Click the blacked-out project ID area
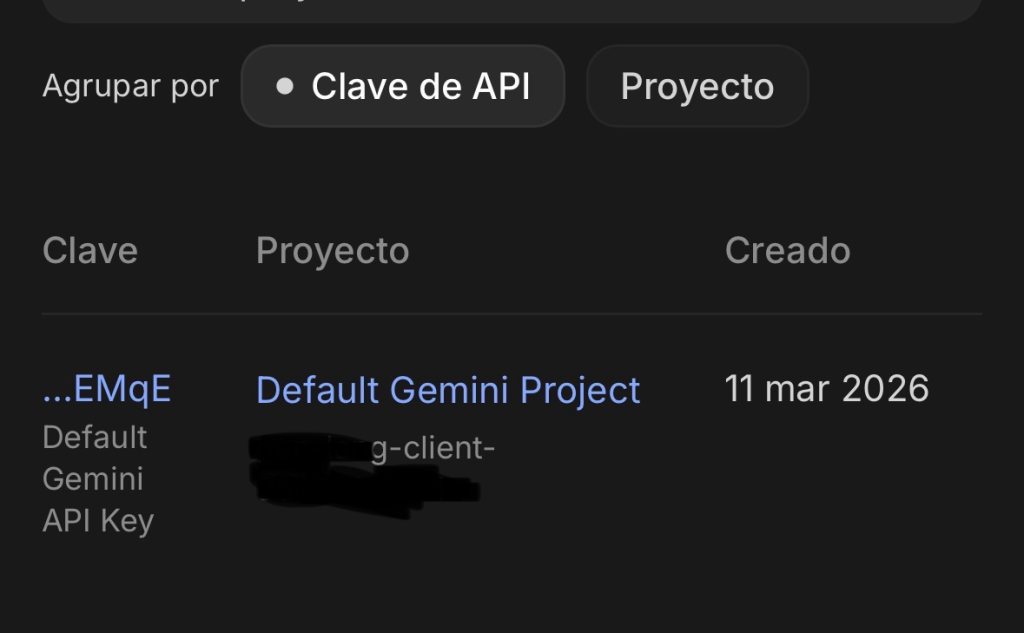Image resolution: width=1024 pixels, height=633 pixels. click(310, 450)
